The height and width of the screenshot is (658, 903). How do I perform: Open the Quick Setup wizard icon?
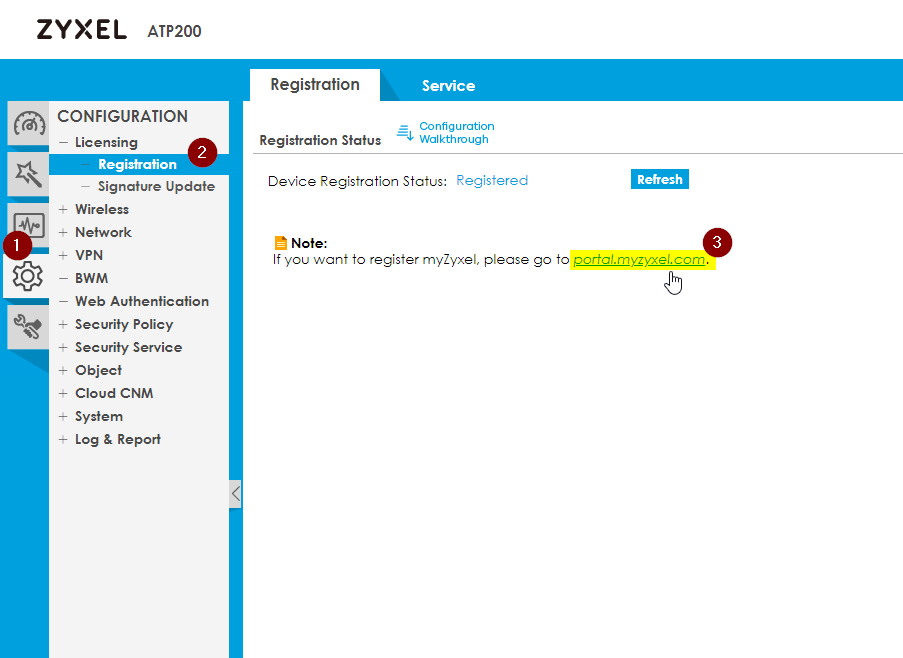coord(28,174)
